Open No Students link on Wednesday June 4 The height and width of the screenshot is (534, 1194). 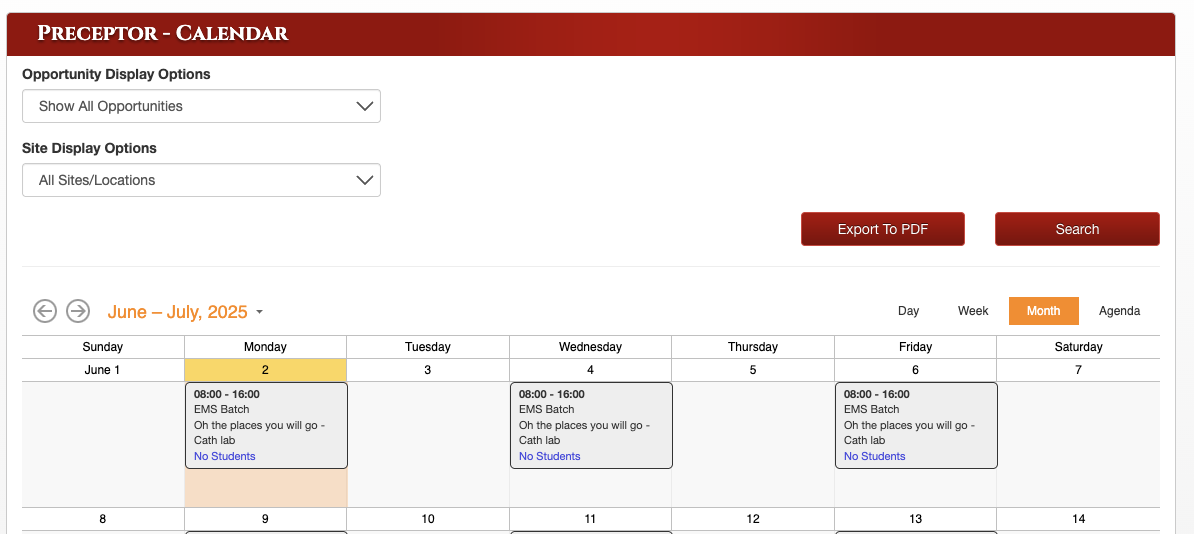click(x=550, y=456)
